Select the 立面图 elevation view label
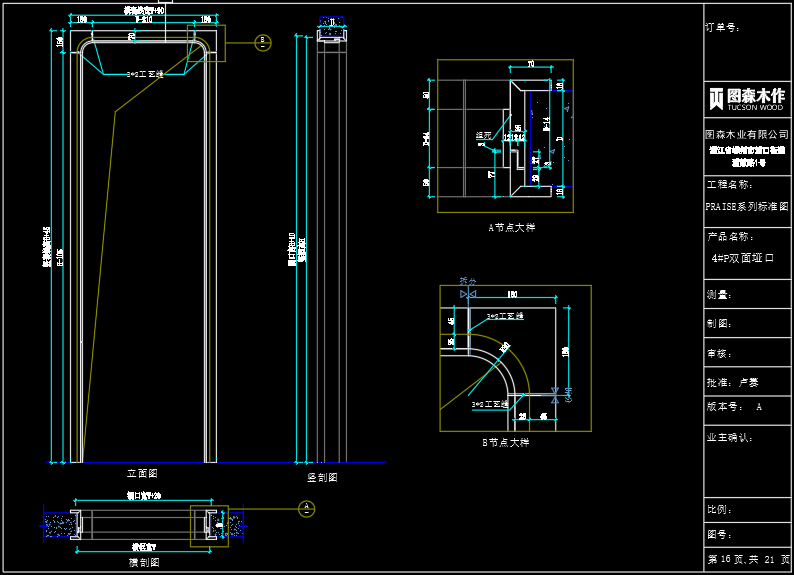The width and height of the screenshot is (794, 575). pos(141,473)
